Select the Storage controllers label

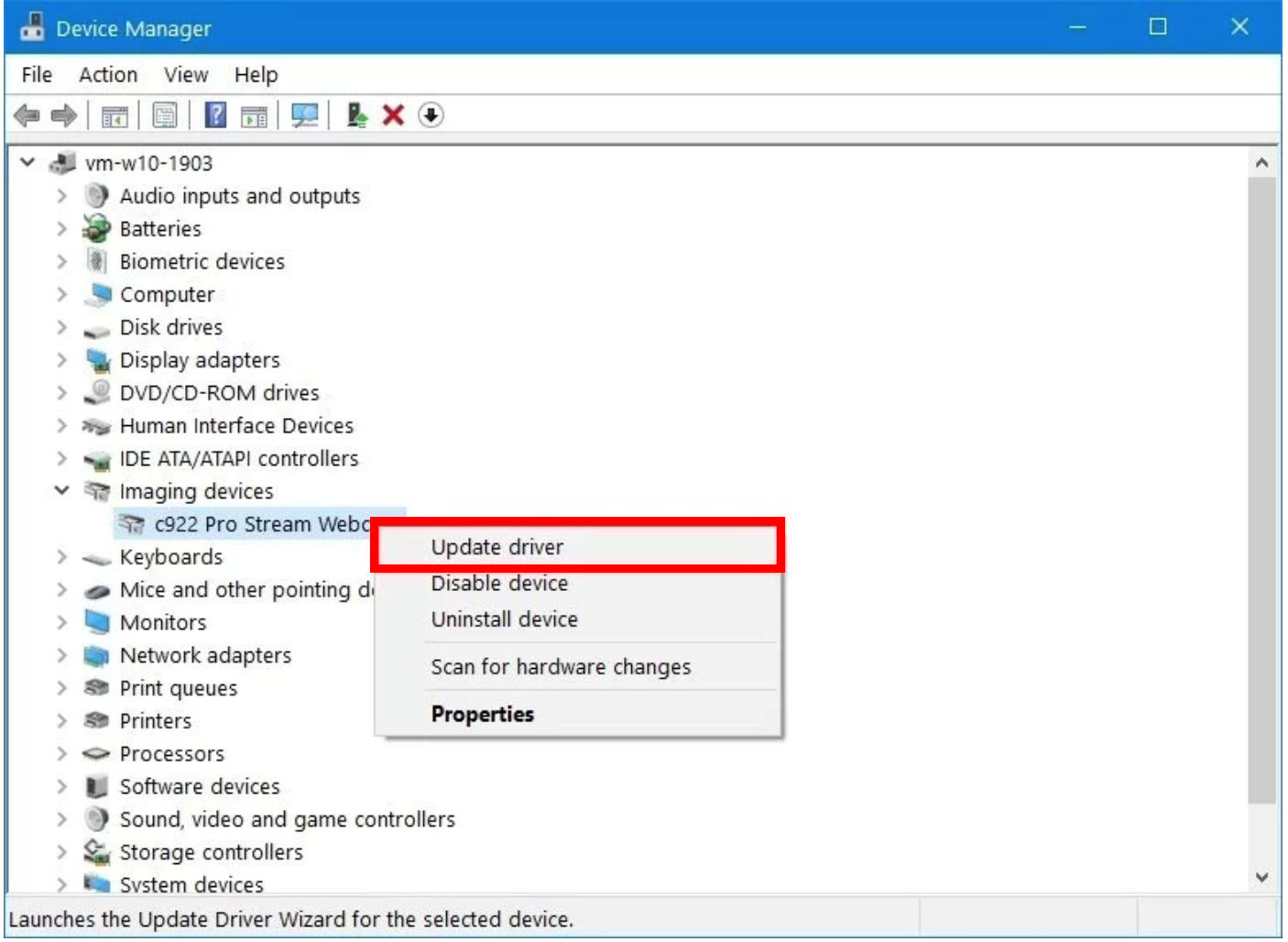coord(212,852)
